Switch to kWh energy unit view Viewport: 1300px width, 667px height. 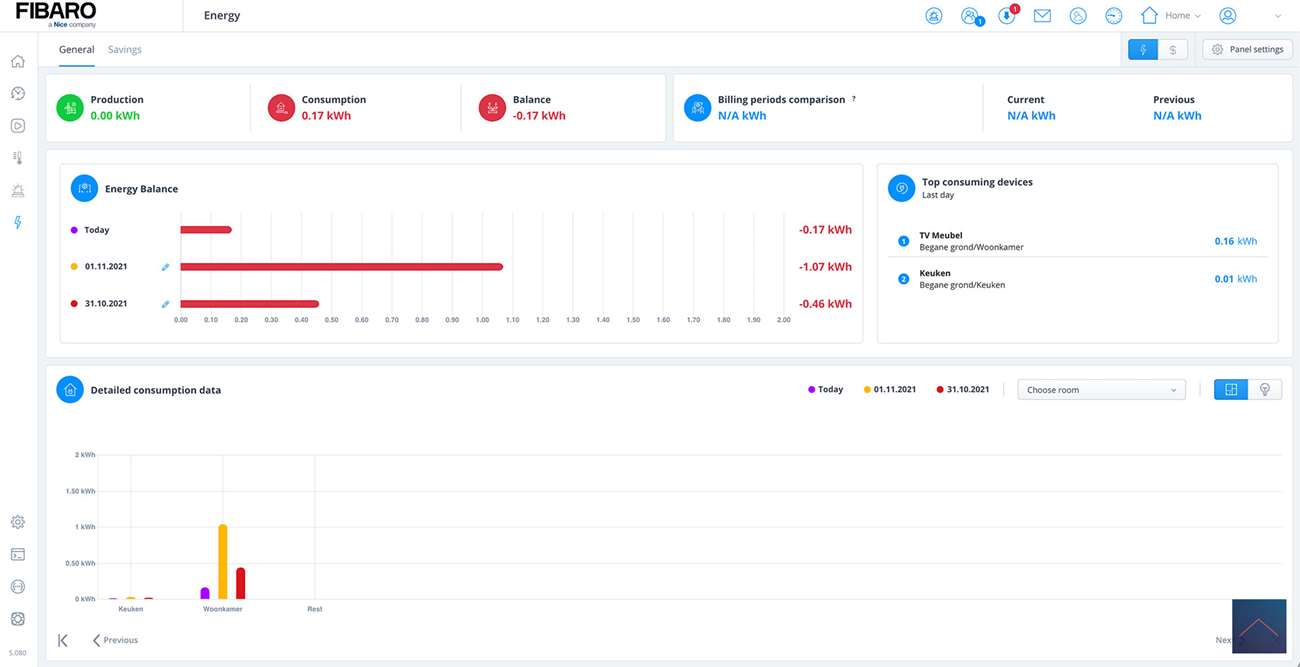pyautogui.click(x=1142, y=49)
